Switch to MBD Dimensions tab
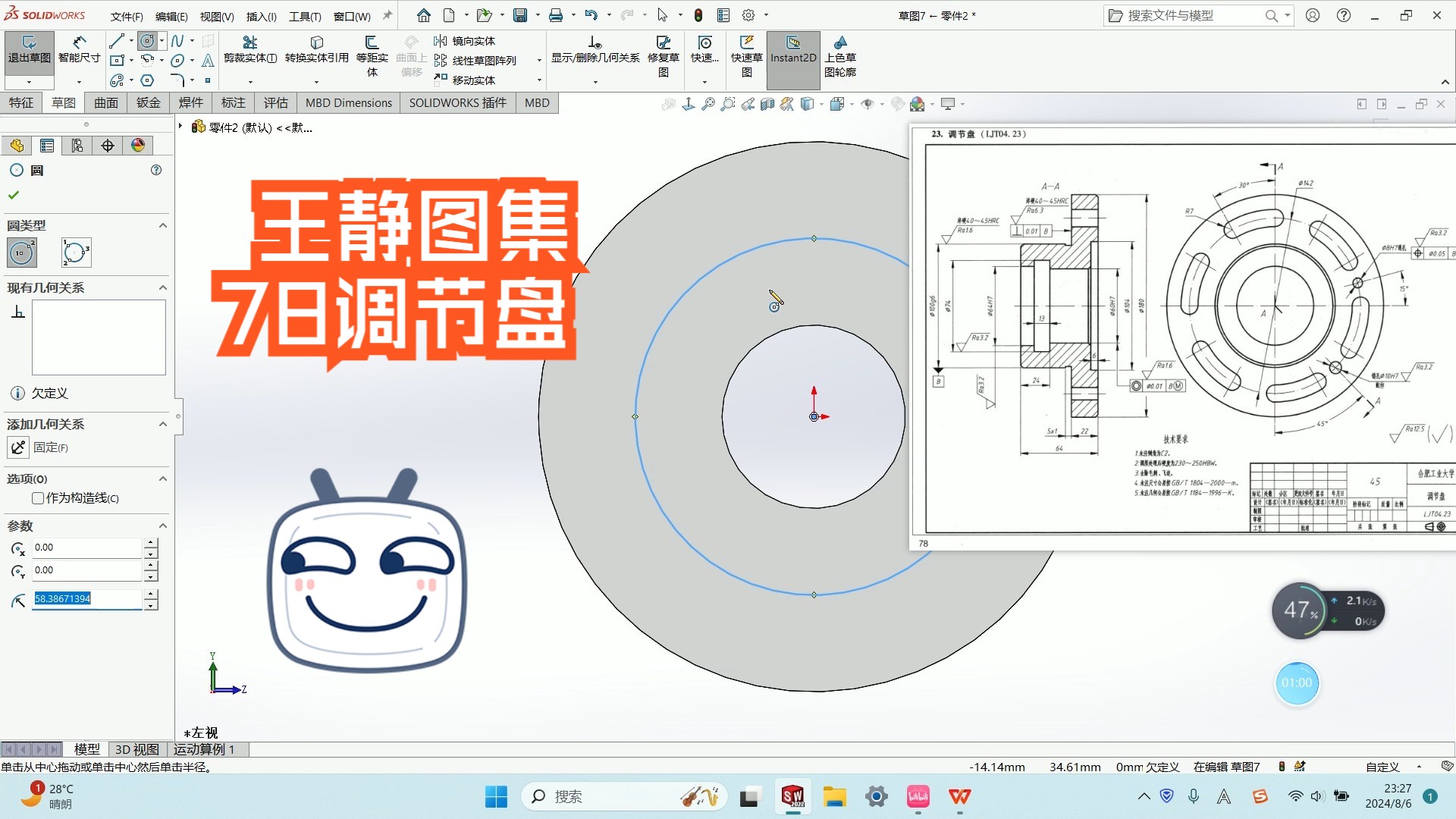 click(349, 102)
